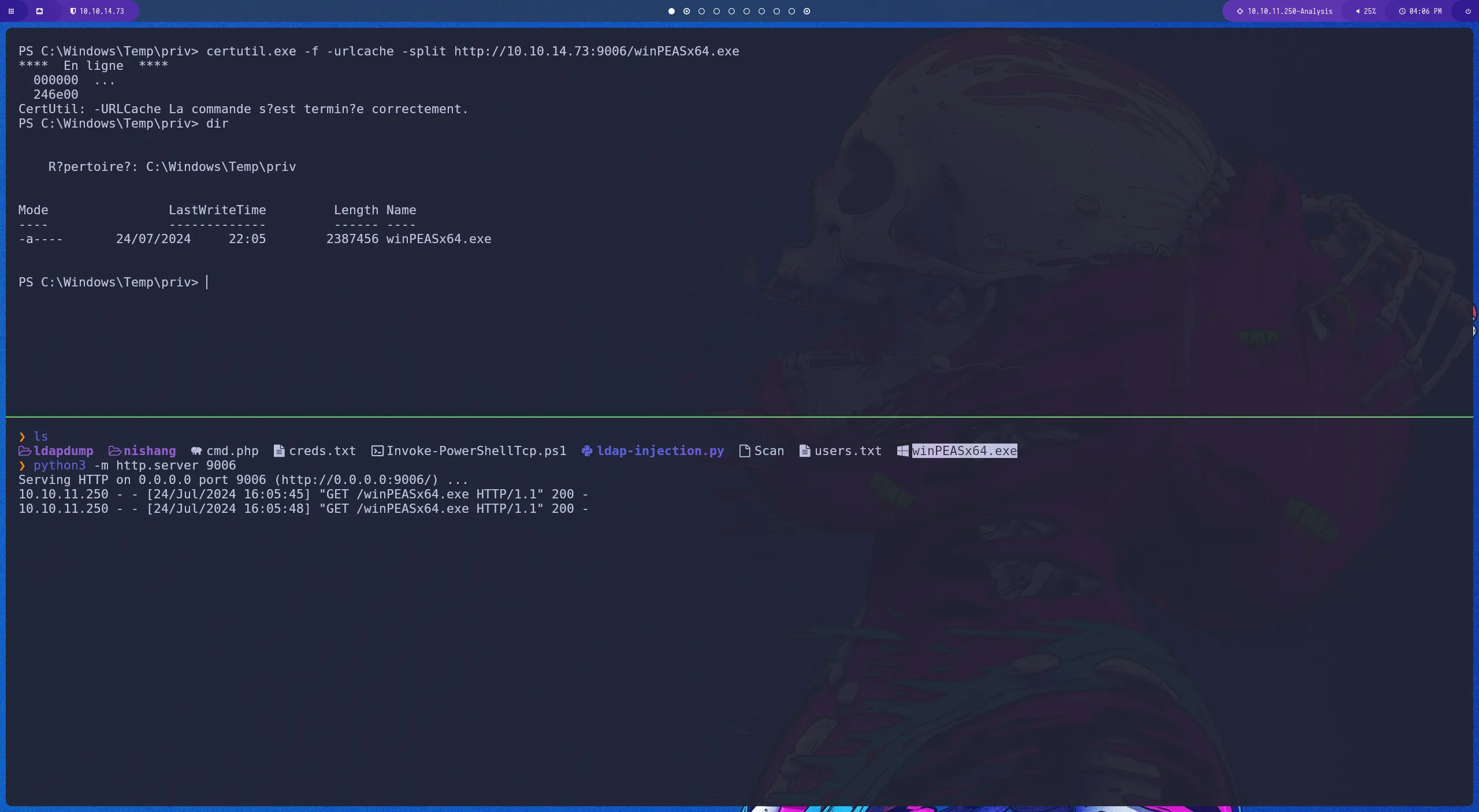This screenshot has width=1479, height=812.
Task: Adjust the 25% volume level indicator
Action: 1369,11
